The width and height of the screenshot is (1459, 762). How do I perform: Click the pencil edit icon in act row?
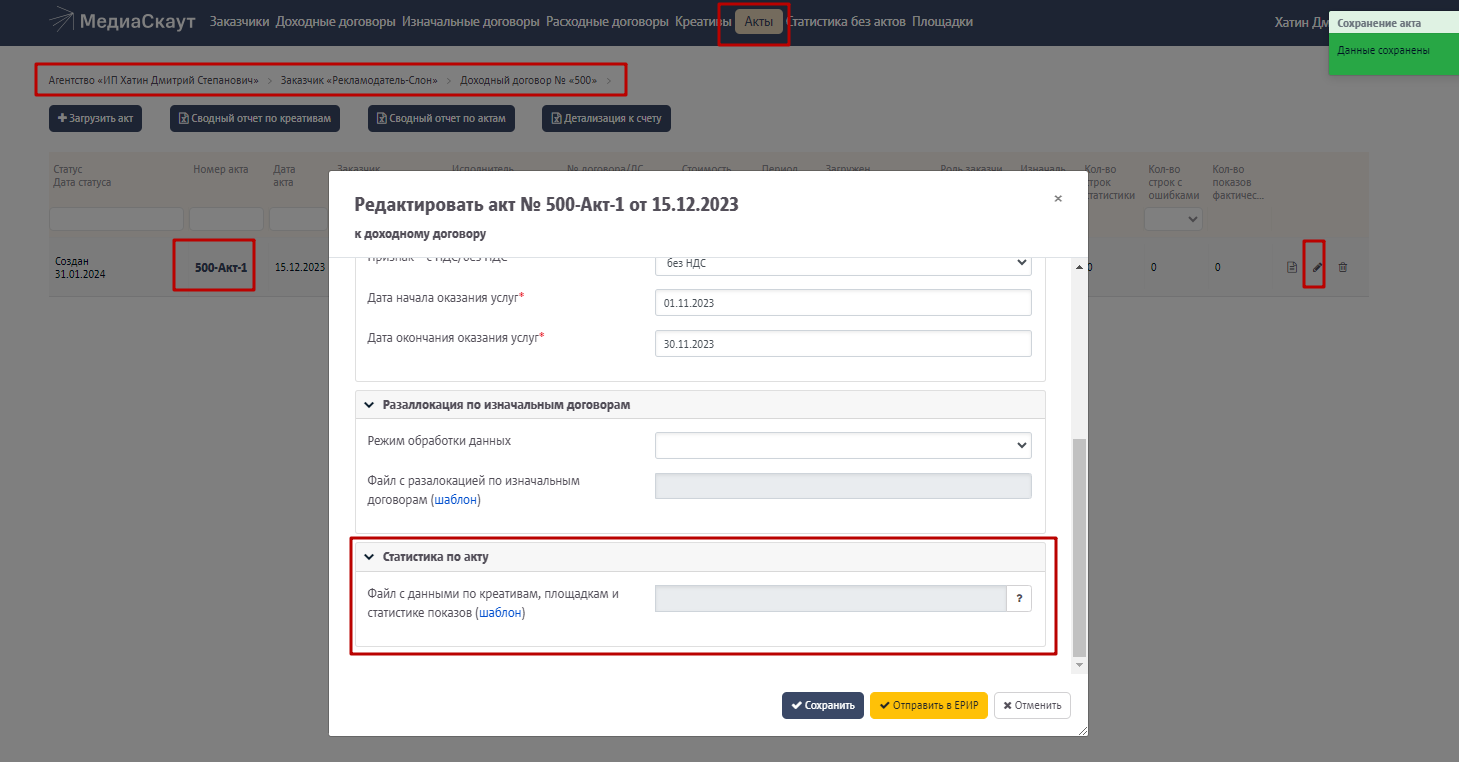click(1317, 267)
